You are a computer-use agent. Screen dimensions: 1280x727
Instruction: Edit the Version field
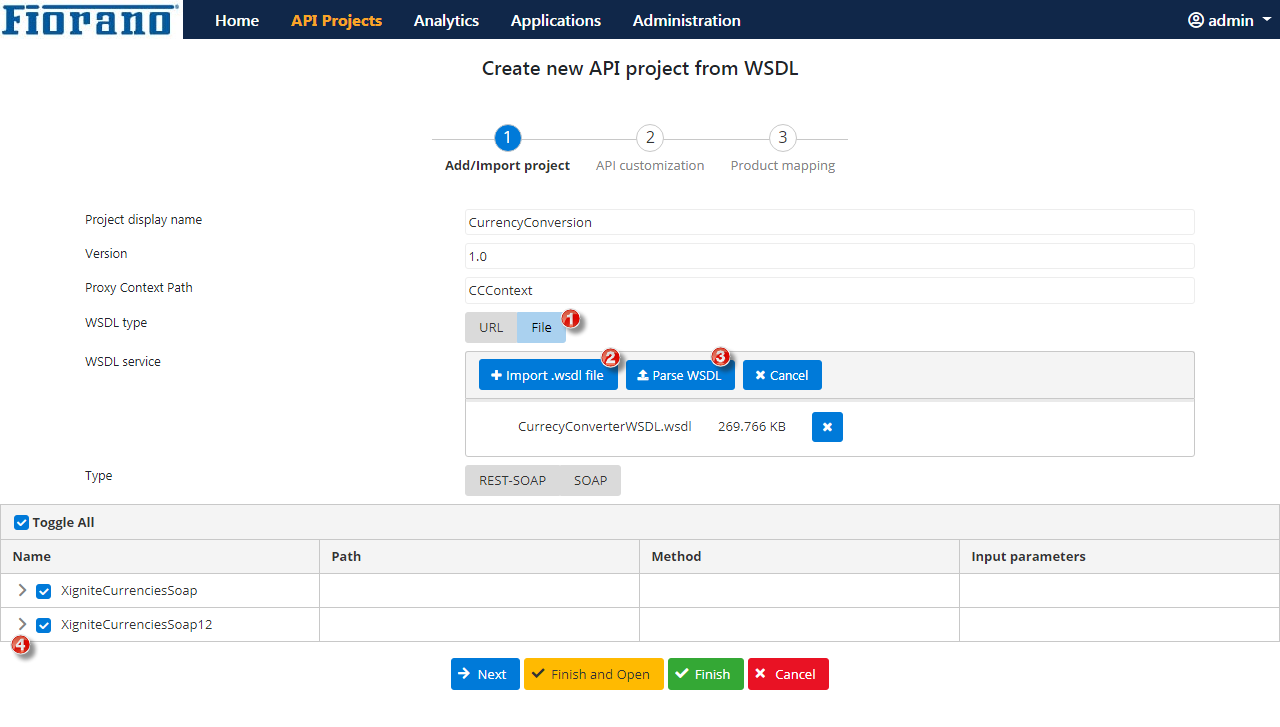[x=830, y=256]
